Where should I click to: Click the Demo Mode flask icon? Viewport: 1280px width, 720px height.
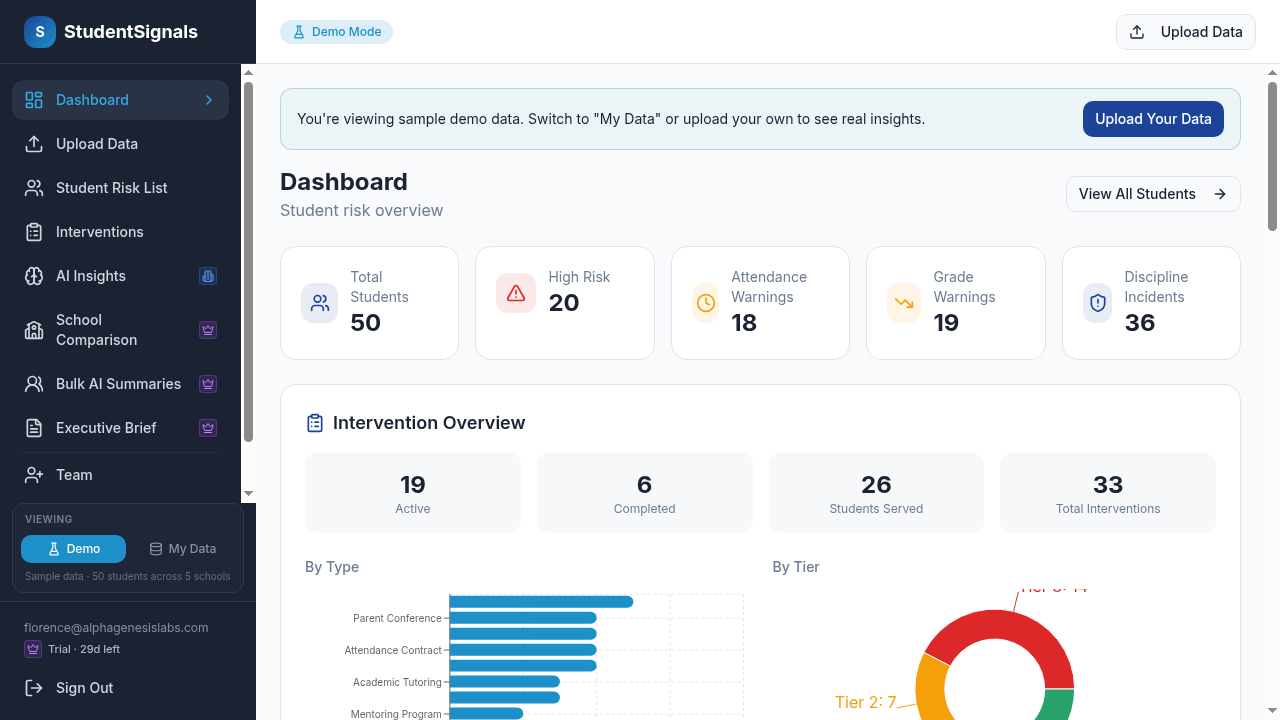coord(298,32)
